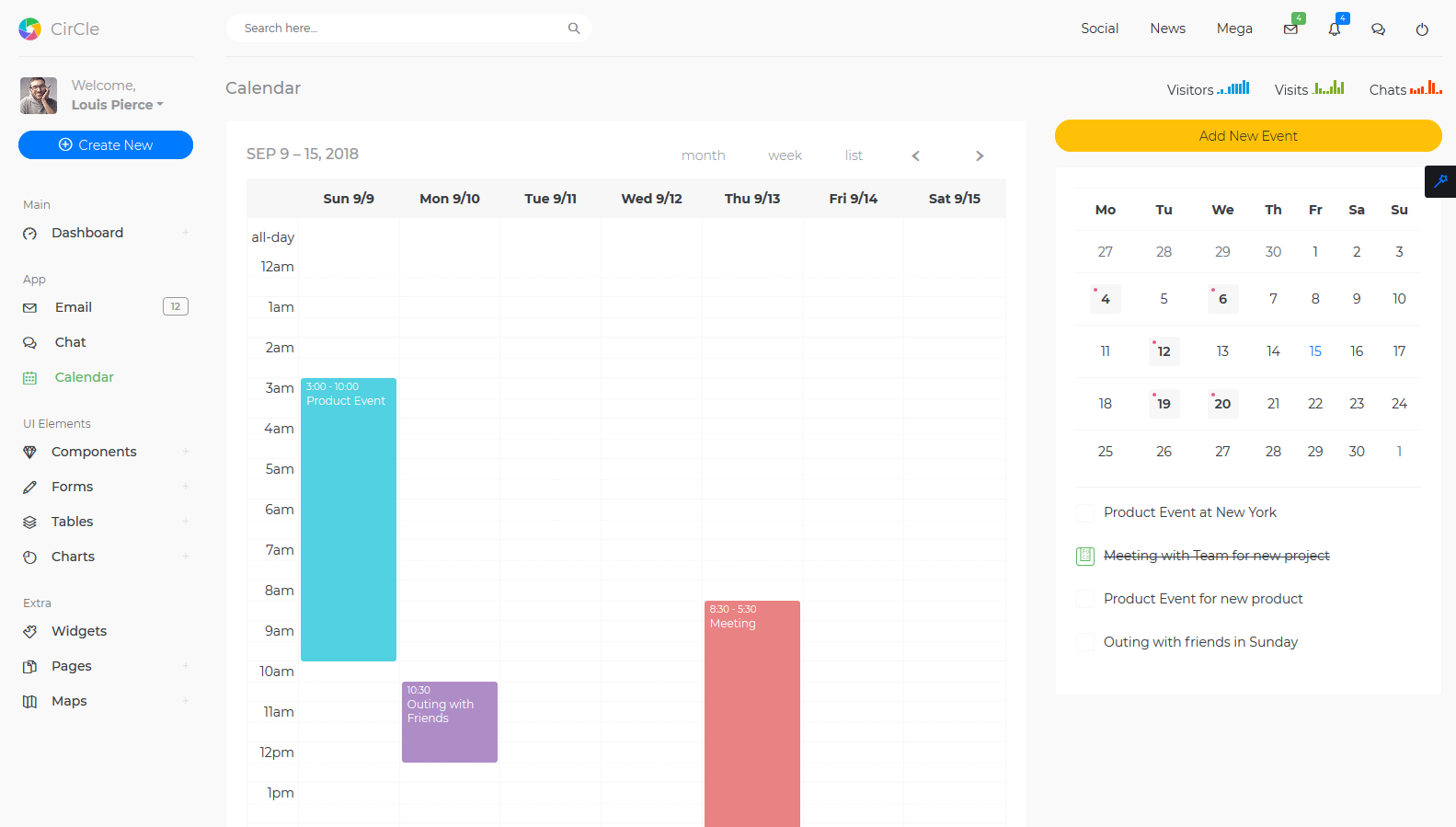Image resolution: width=1456 pixels, height=827 pixels.
Task: Go to next week arrow
Action: [x=980, y=155]
